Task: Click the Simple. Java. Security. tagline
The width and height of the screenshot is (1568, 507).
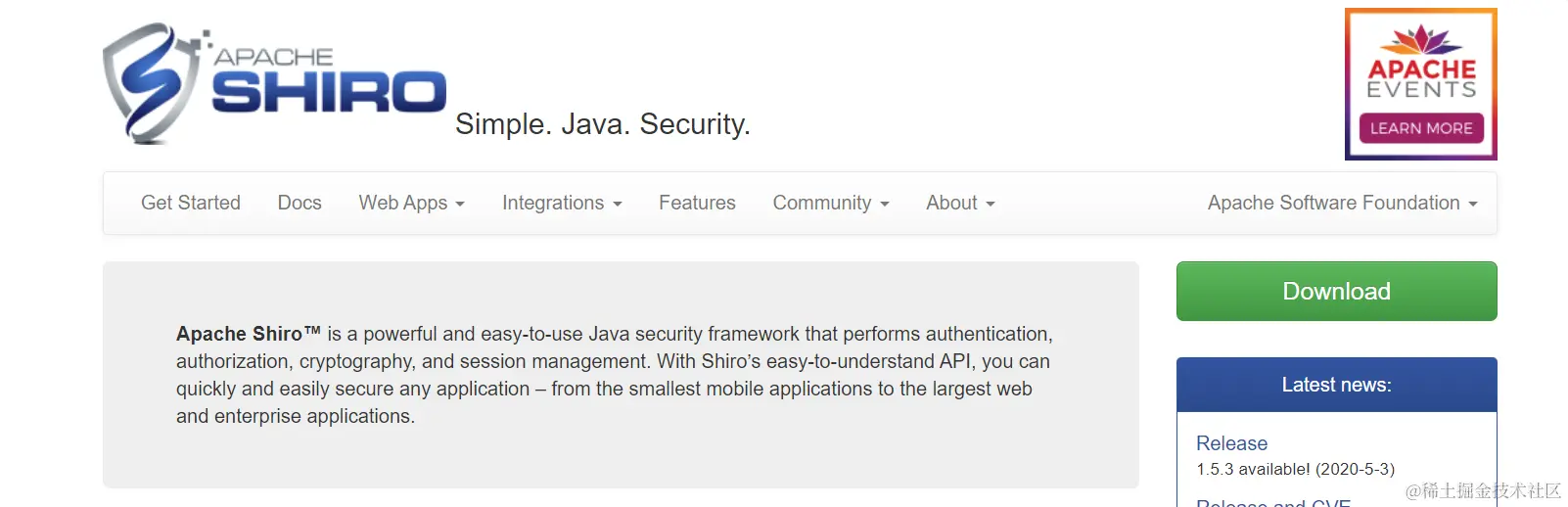Action: tap(602, 124)
